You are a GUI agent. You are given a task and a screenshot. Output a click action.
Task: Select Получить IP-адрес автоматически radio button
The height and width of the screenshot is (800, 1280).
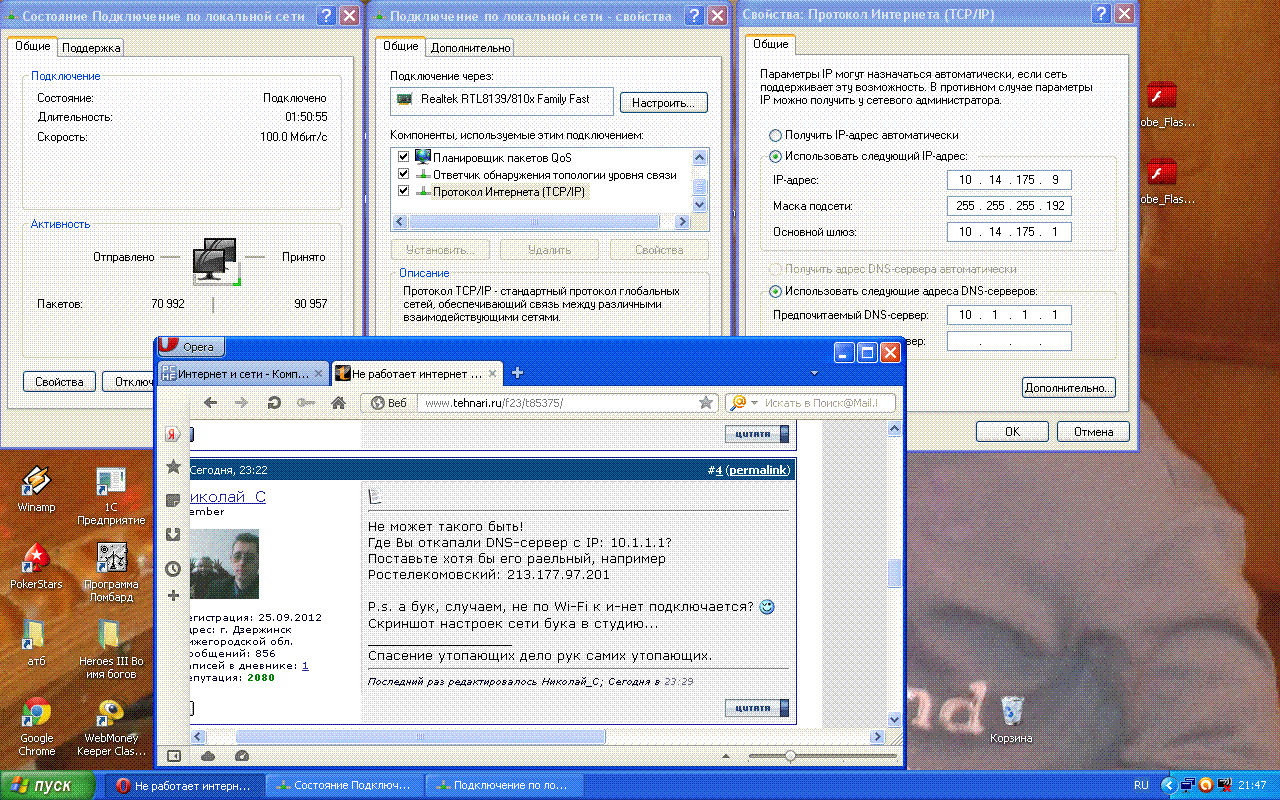[x=775, y=135]
